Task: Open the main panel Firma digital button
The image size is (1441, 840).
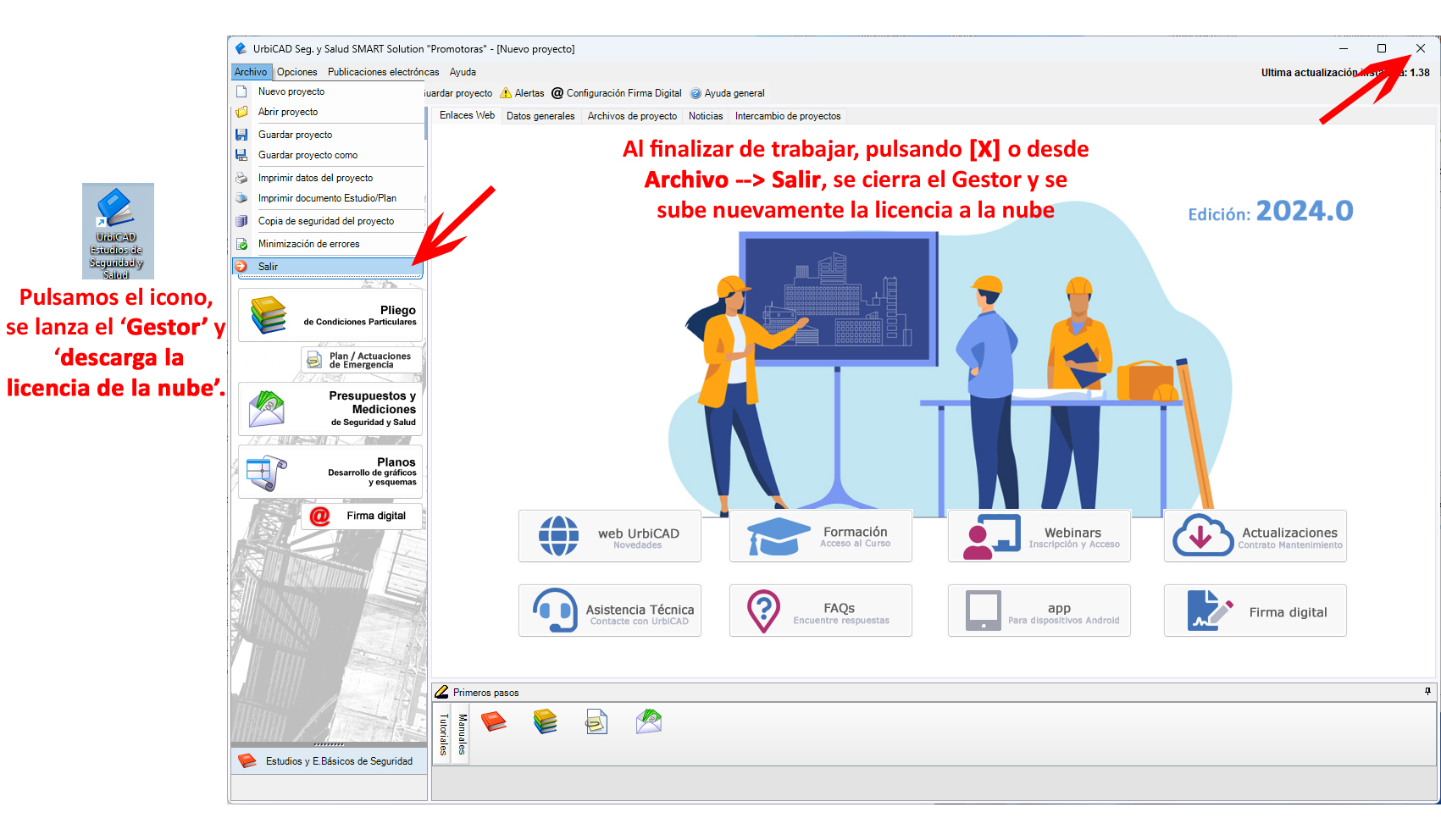Action: tap(1255, 611)
